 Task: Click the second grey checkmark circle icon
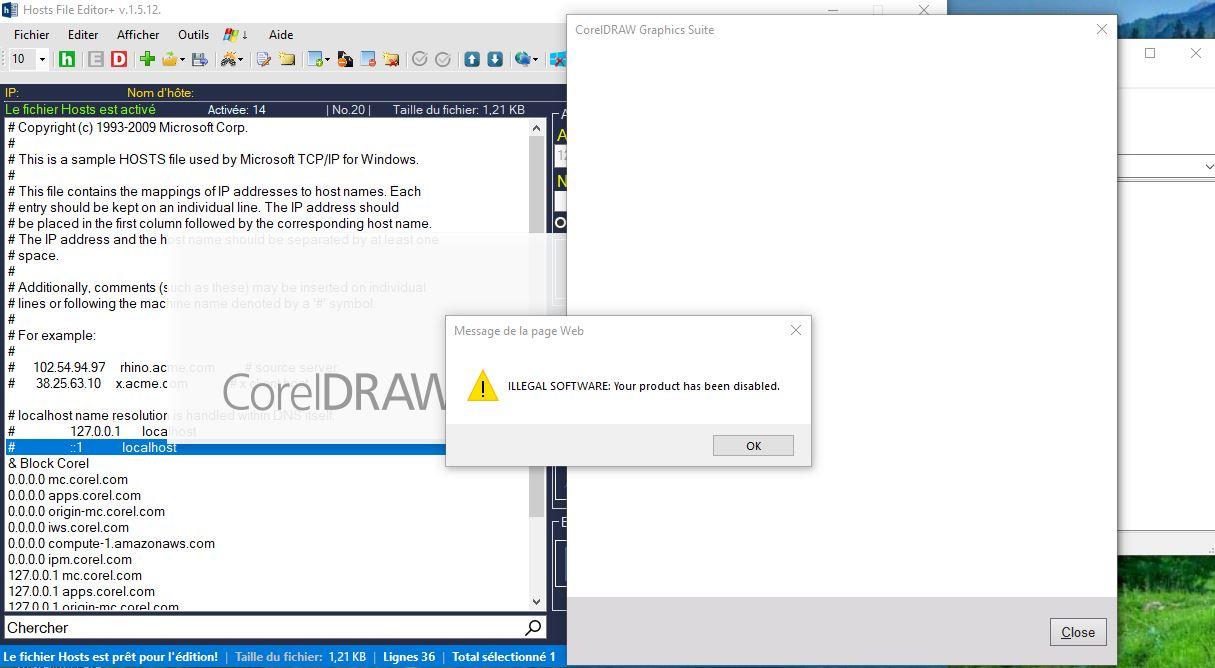(x=443, y=59)
